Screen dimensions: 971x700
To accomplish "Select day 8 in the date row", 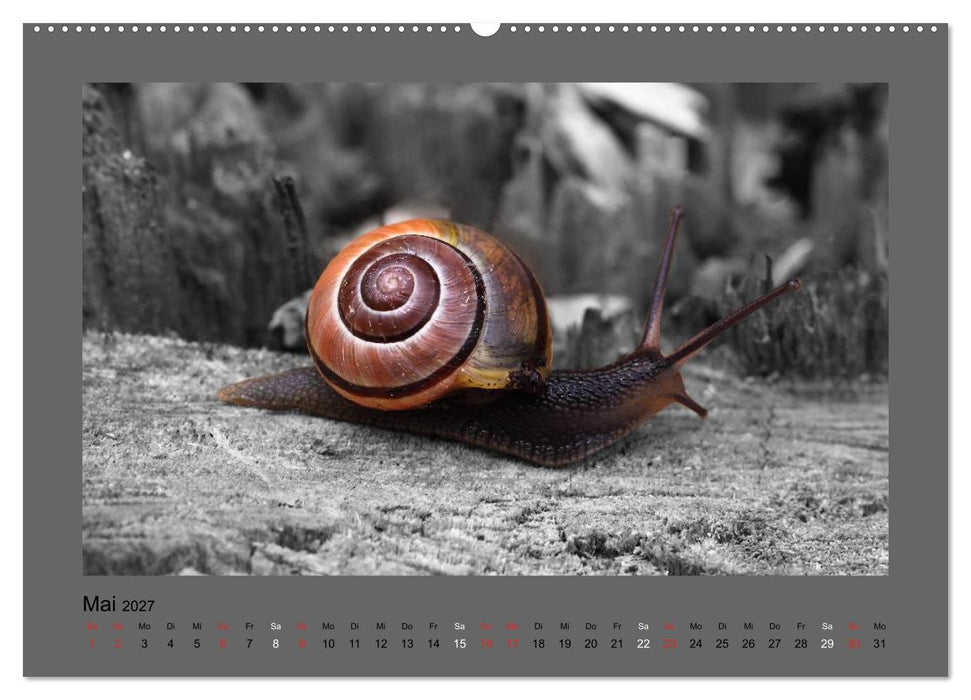I will click(x=276, y=644).
